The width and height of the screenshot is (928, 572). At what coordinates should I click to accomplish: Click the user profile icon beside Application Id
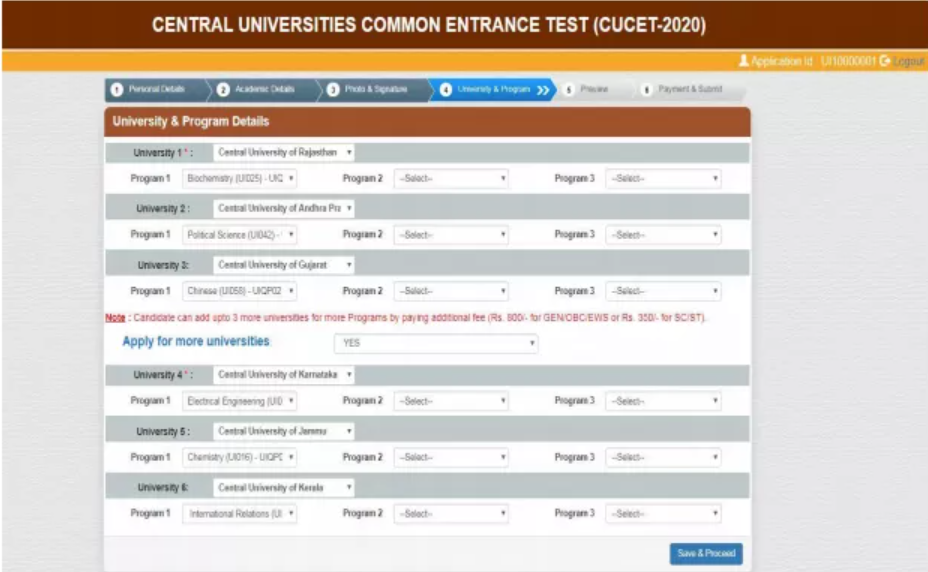pyautogui.click(x=744, y=60)
